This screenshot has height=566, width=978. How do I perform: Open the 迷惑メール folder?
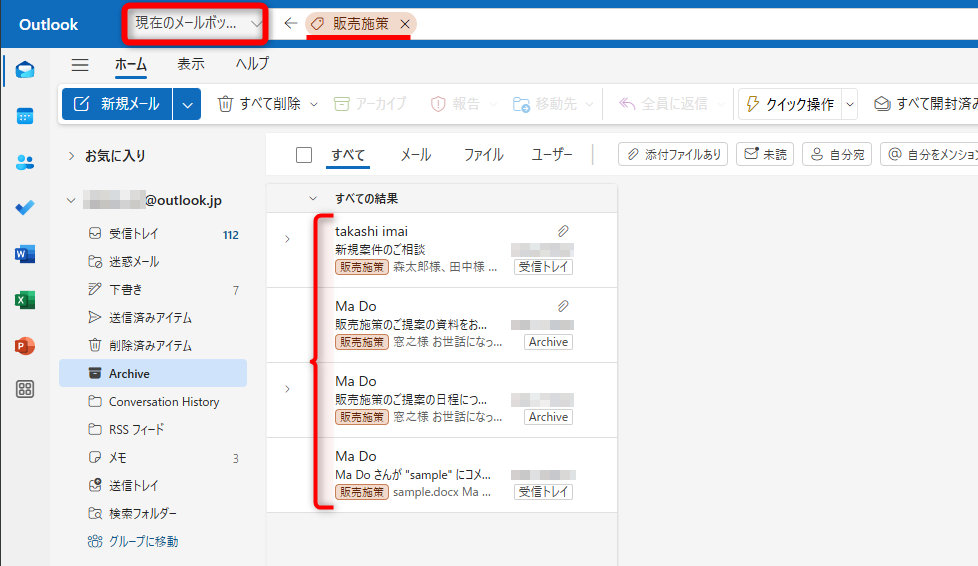pos(153,262)
